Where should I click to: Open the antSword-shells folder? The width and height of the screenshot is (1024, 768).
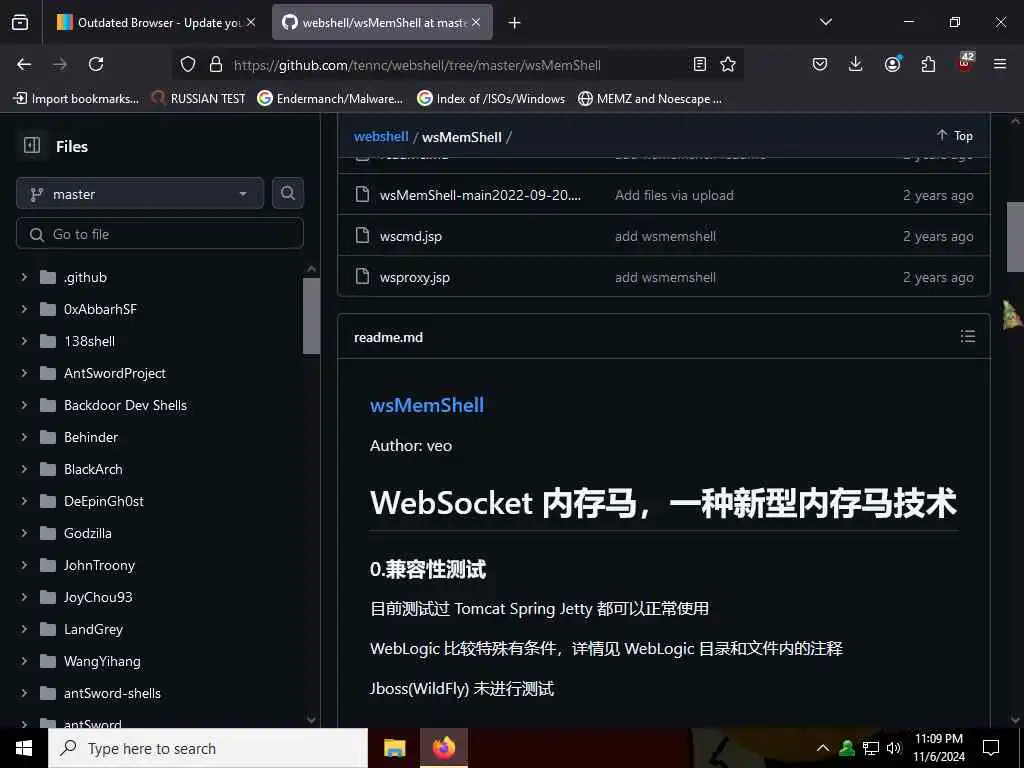tap(112, 693)
